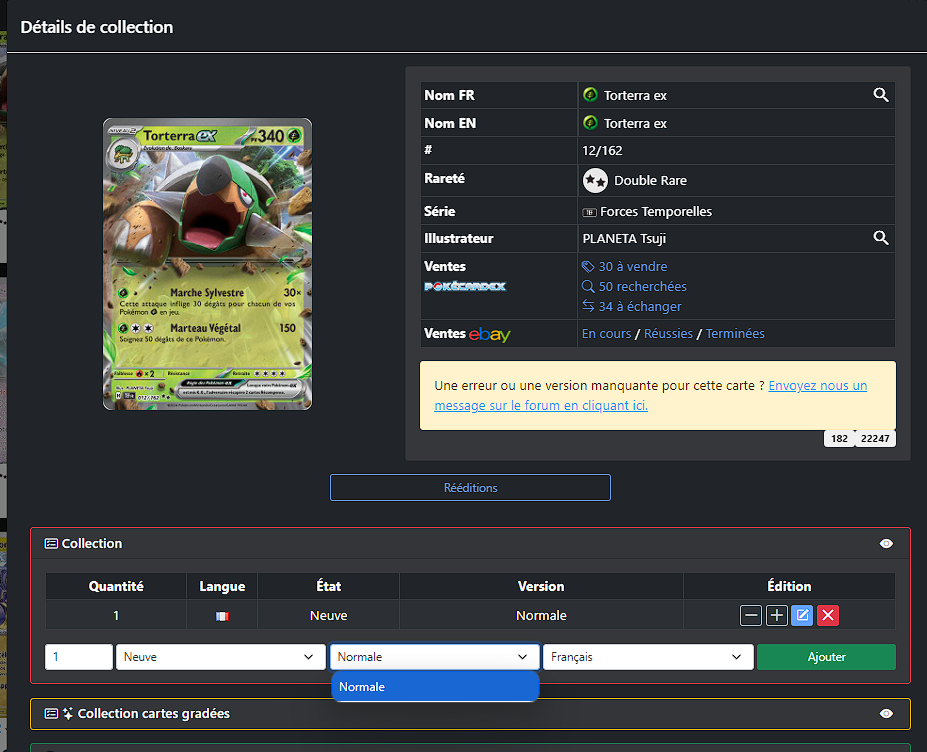Click PLANETA Tsuji illustrator name

[x=624, y=238]
